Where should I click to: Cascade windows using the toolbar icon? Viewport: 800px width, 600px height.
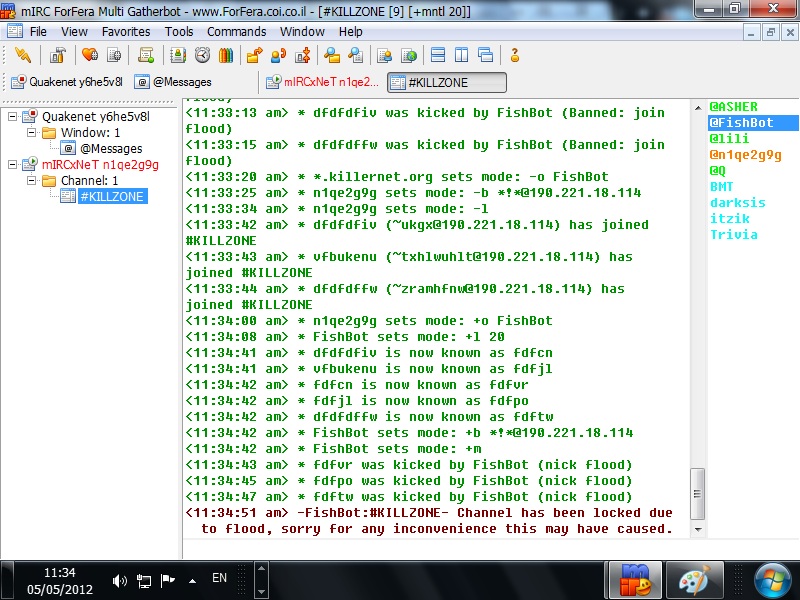[x=486, y=55]
